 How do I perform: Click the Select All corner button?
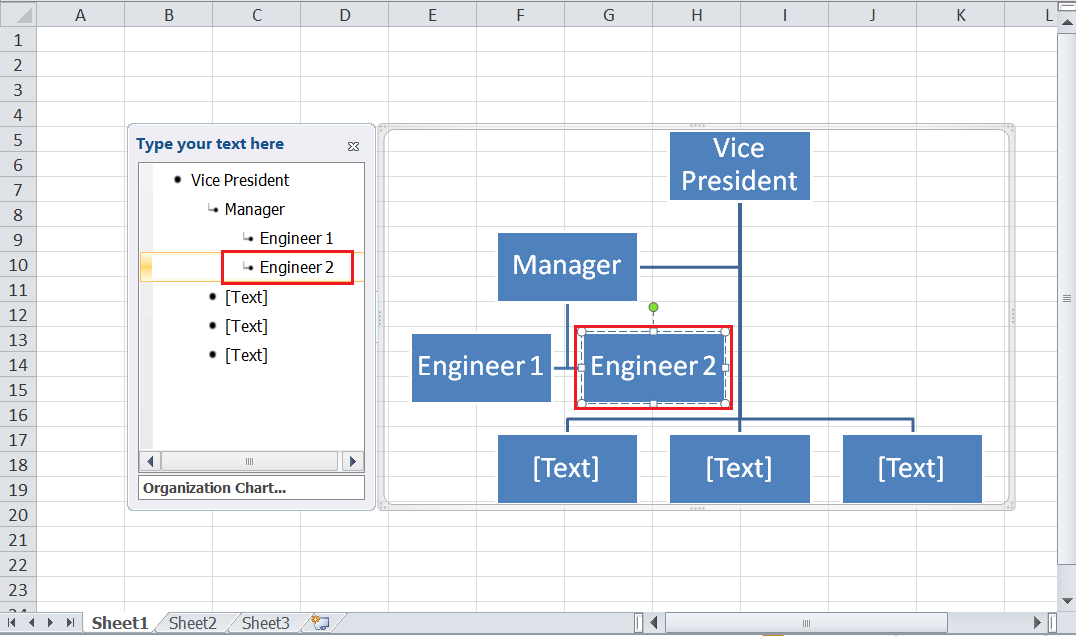tap(18, 14)
